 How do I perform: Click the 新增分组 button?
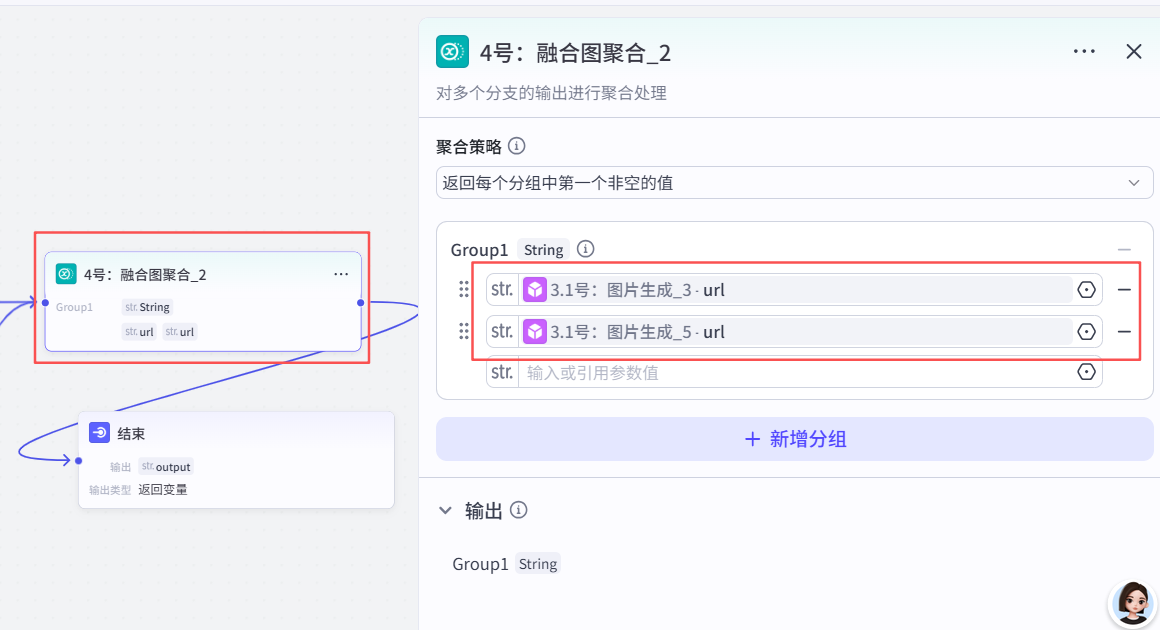(x=795, y=439)
